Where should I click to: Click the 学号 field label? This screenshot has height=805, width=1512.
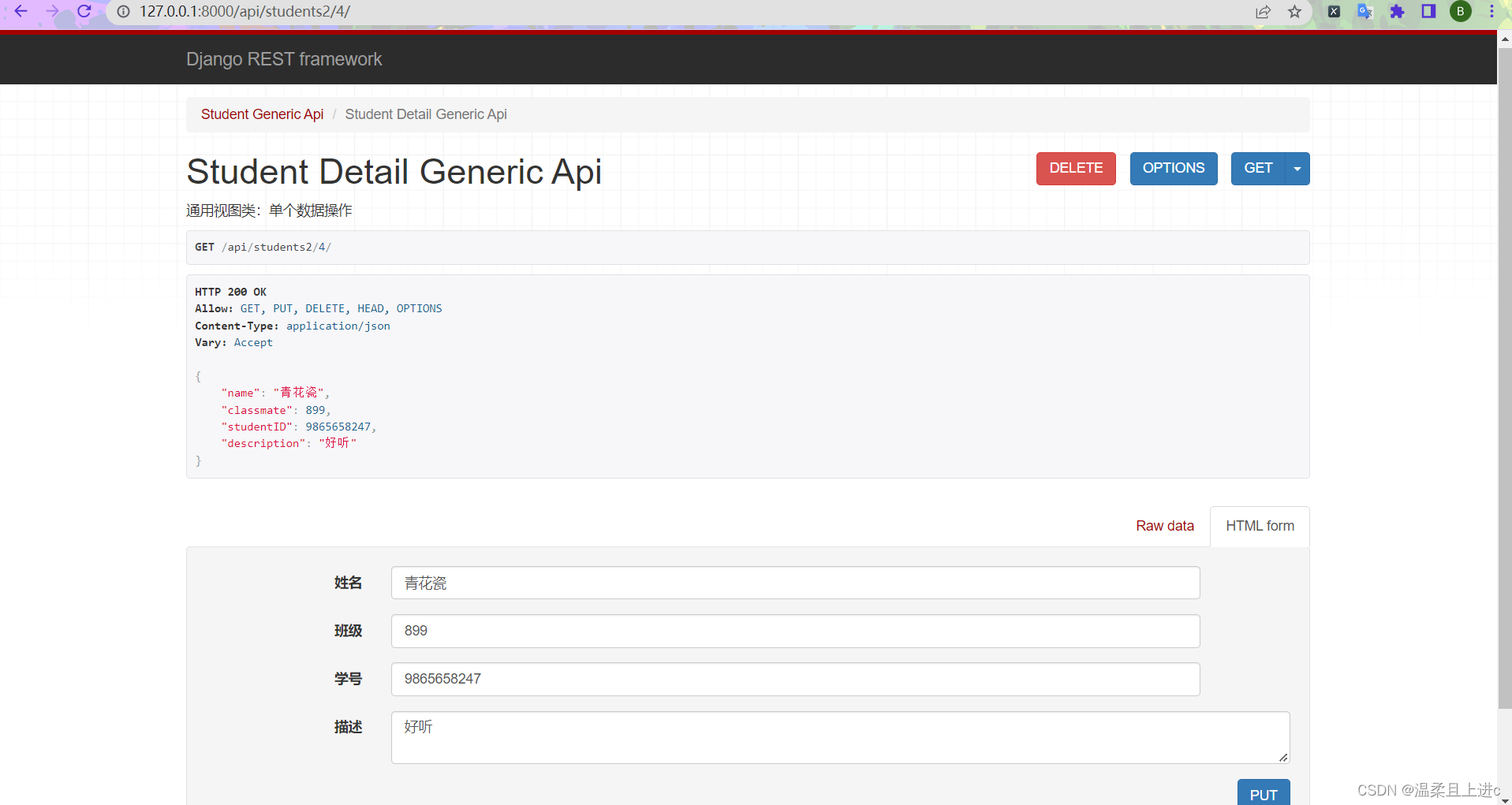(348, 679)
